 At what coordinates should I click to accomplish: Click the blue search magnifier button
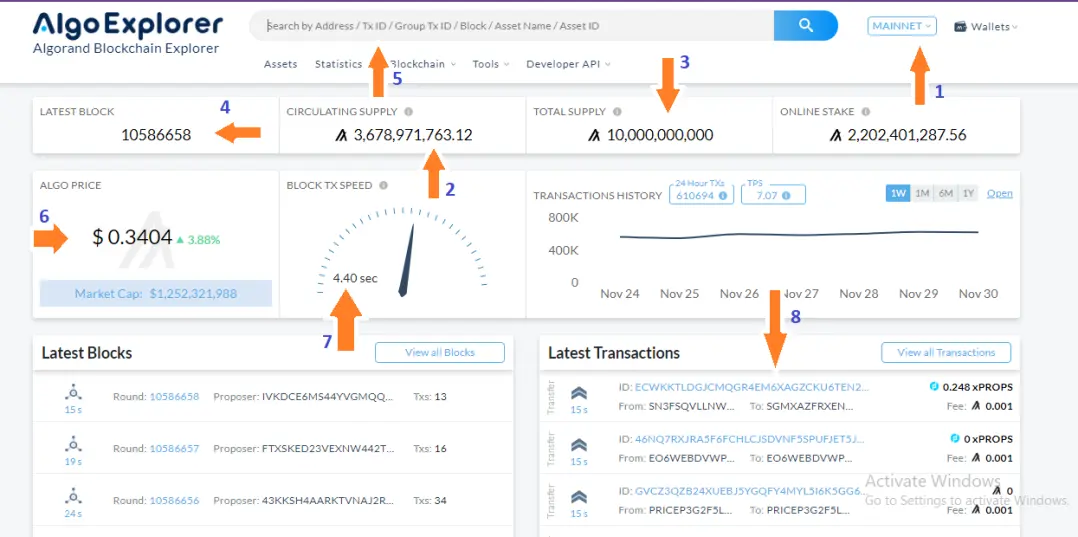point(806,26)
